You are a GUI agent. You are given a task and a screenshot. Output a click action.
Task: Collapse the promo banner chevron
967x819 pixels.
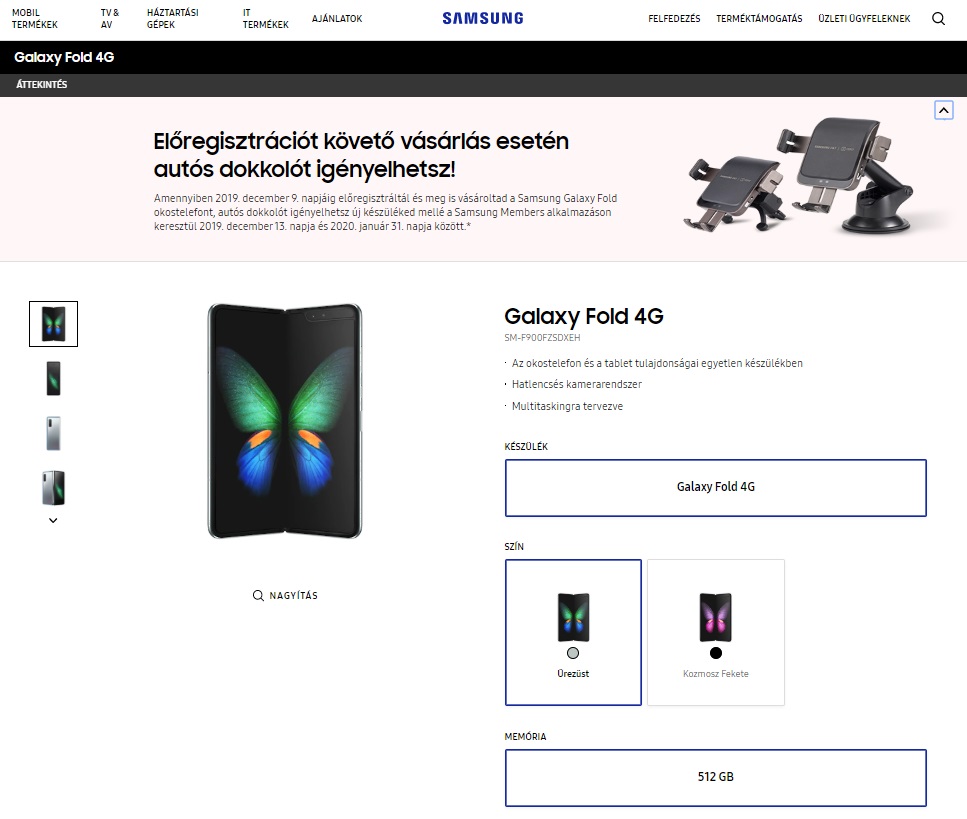click(x=943, y=110)
